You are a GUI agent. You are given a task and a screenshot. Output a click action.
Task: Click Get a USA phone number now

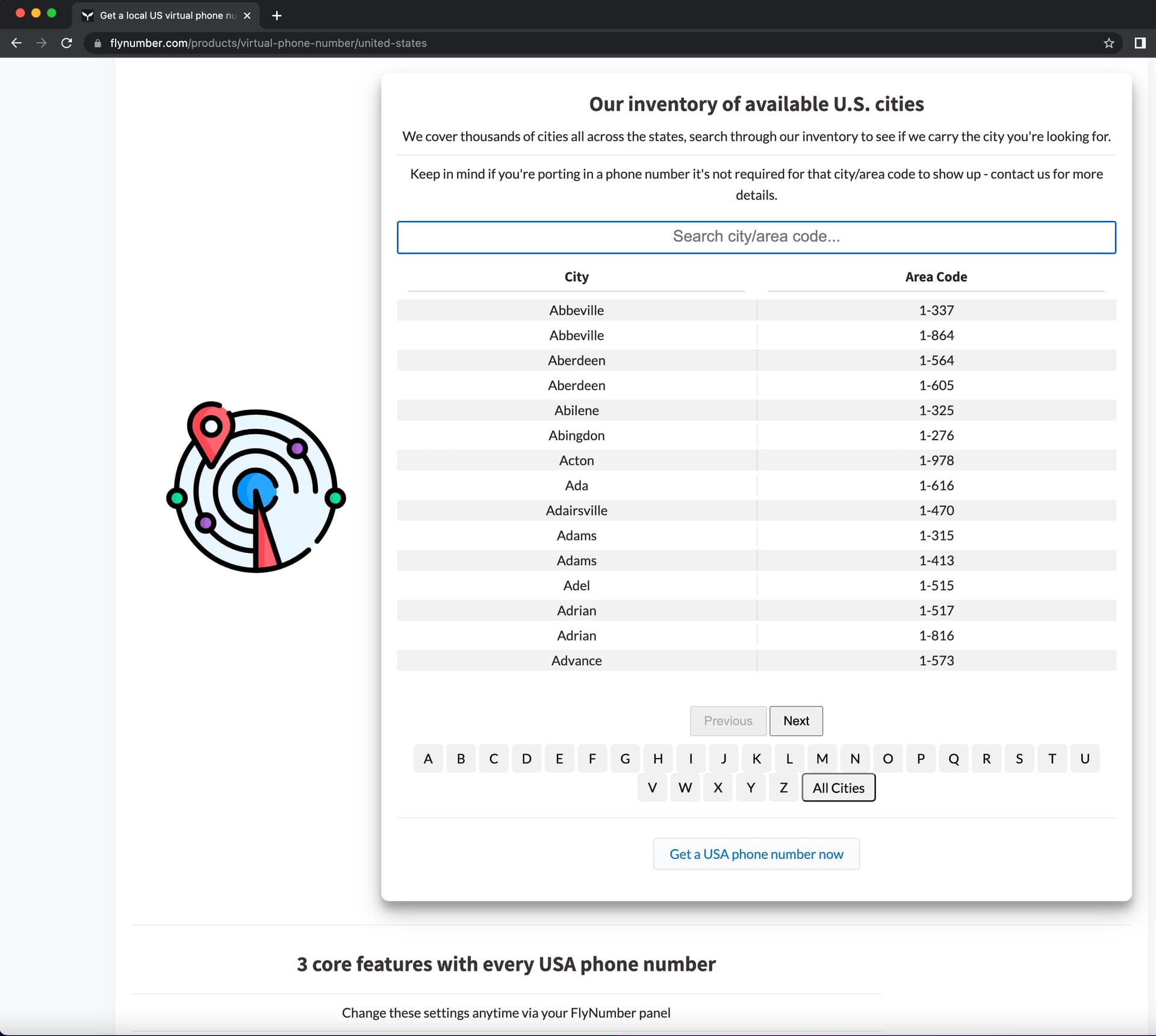click(756, 854)
